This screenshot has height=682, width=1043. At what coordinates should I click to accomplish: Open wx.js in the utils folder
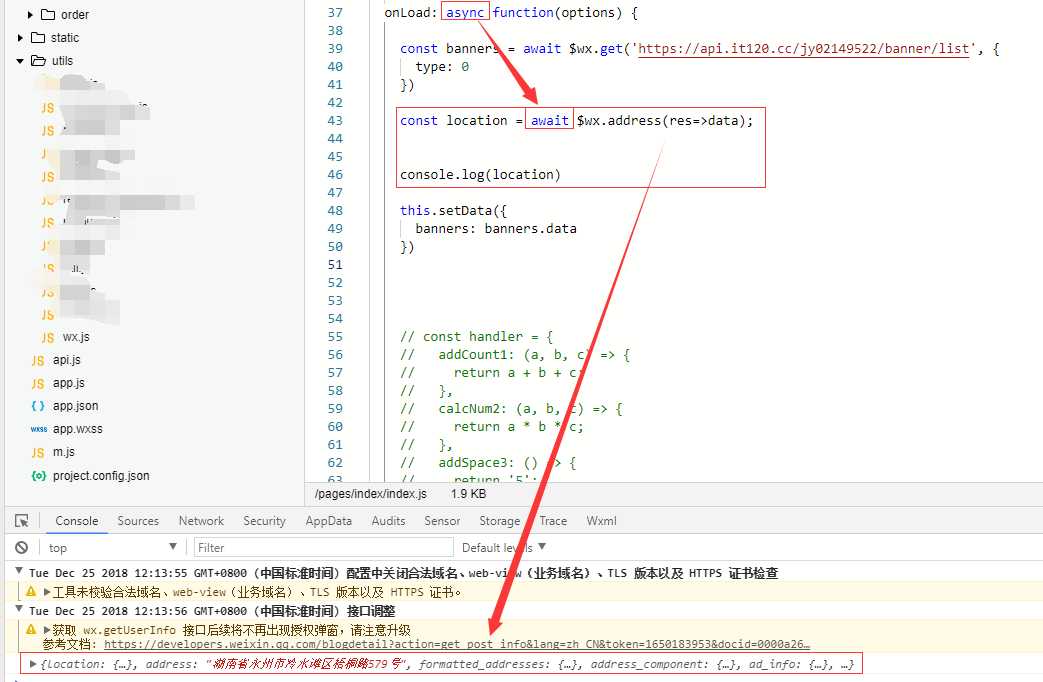pos(76,337)
